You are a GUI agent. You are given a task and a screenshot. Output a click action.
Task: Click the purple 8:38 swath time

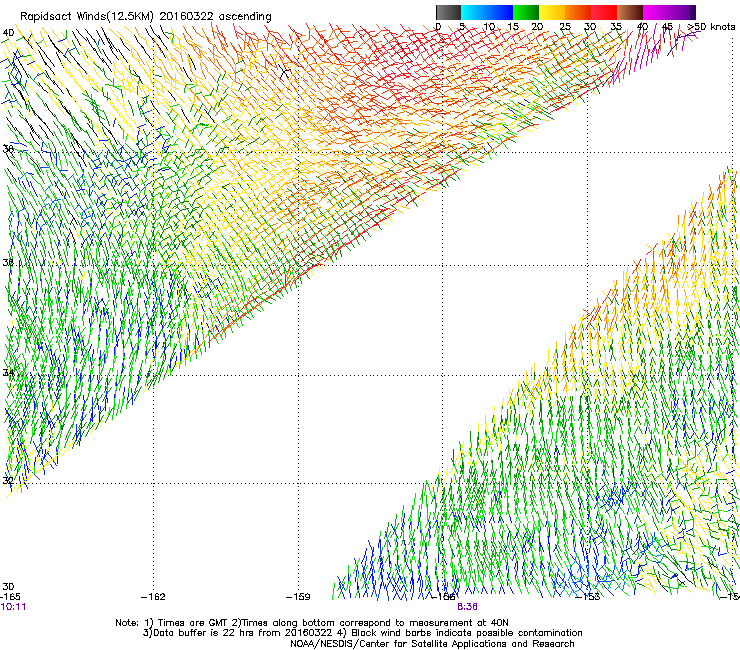pyautogui.click(x=467, y=607)
